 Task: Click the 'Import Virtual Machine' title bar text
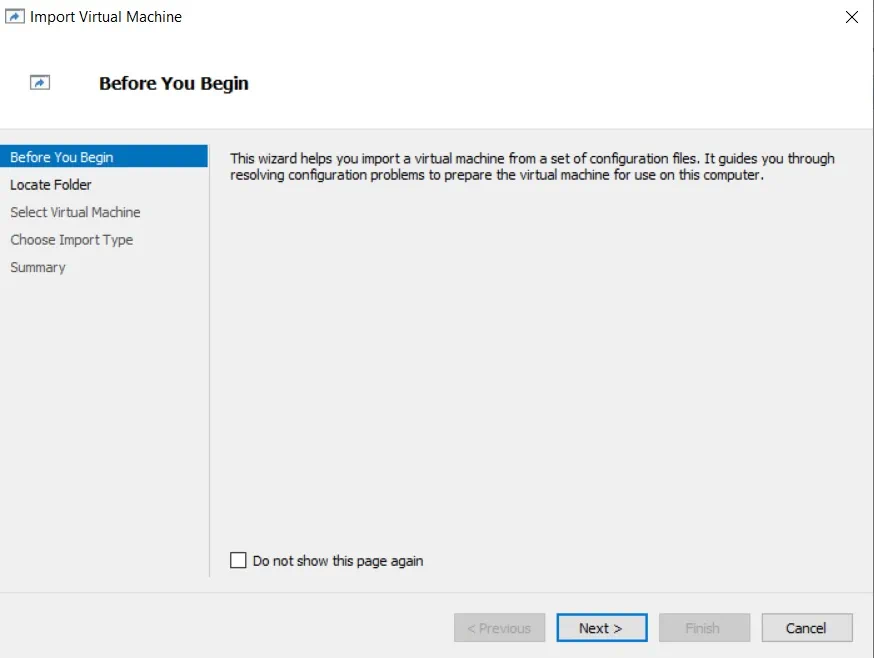click(106, 17)
